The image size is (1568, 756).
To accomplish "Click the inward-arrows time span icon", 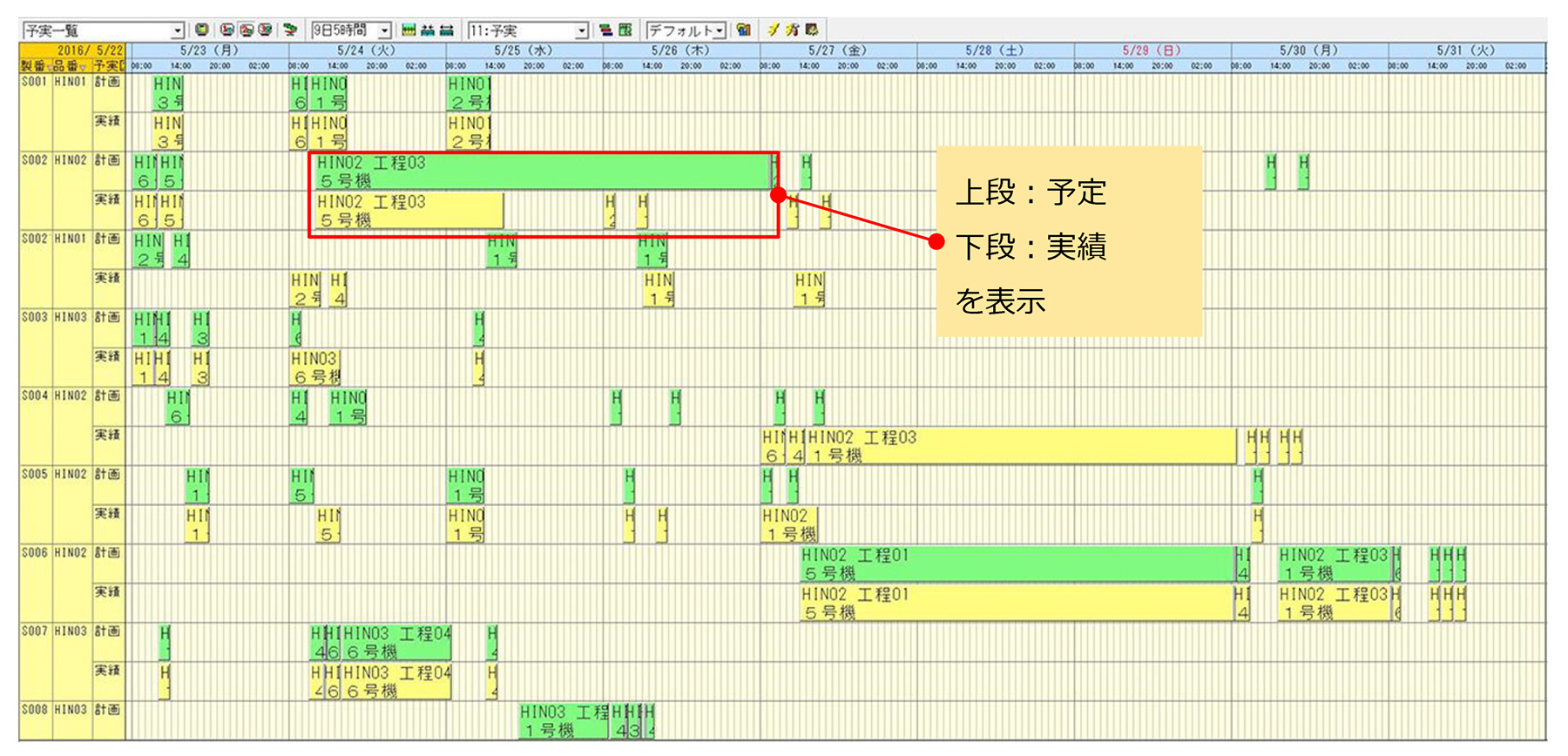I will [x=428, y=30].
